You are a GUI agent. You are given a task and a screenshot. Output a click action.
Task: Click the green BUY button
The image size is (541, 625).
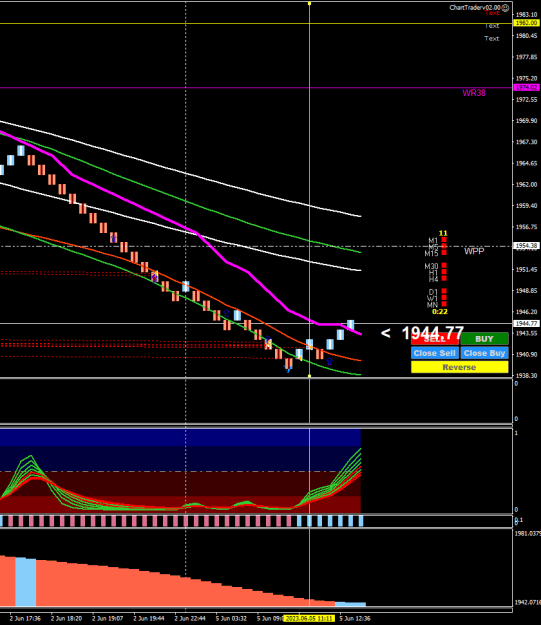484,339
